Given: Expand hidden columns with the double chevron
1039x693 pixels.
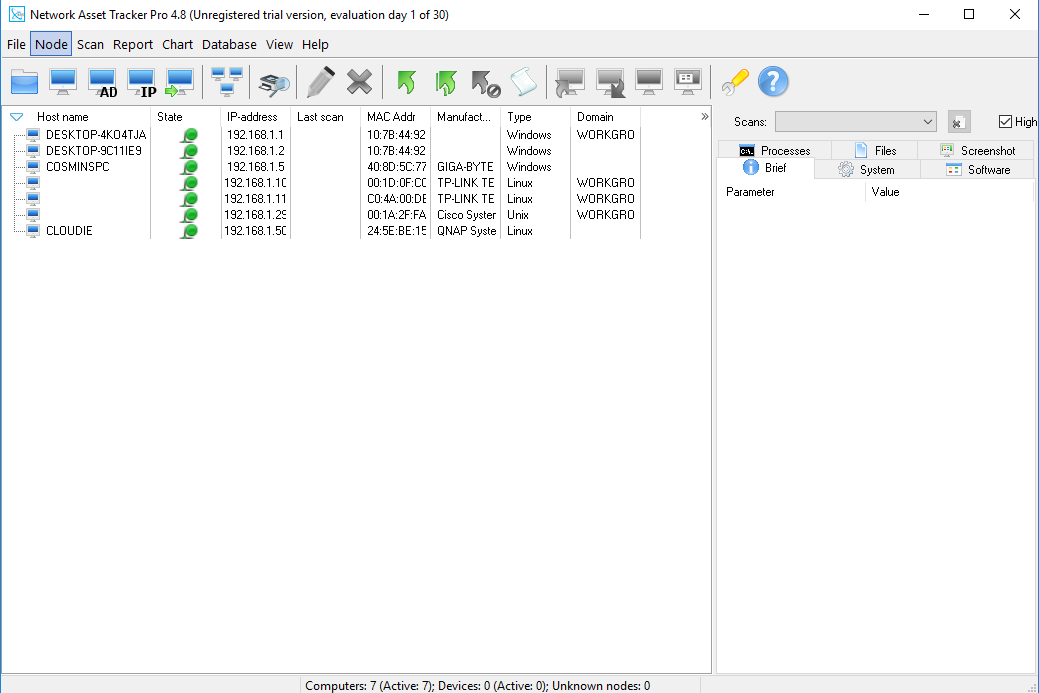Looking at the screenshot, I should tap(704, 117).
